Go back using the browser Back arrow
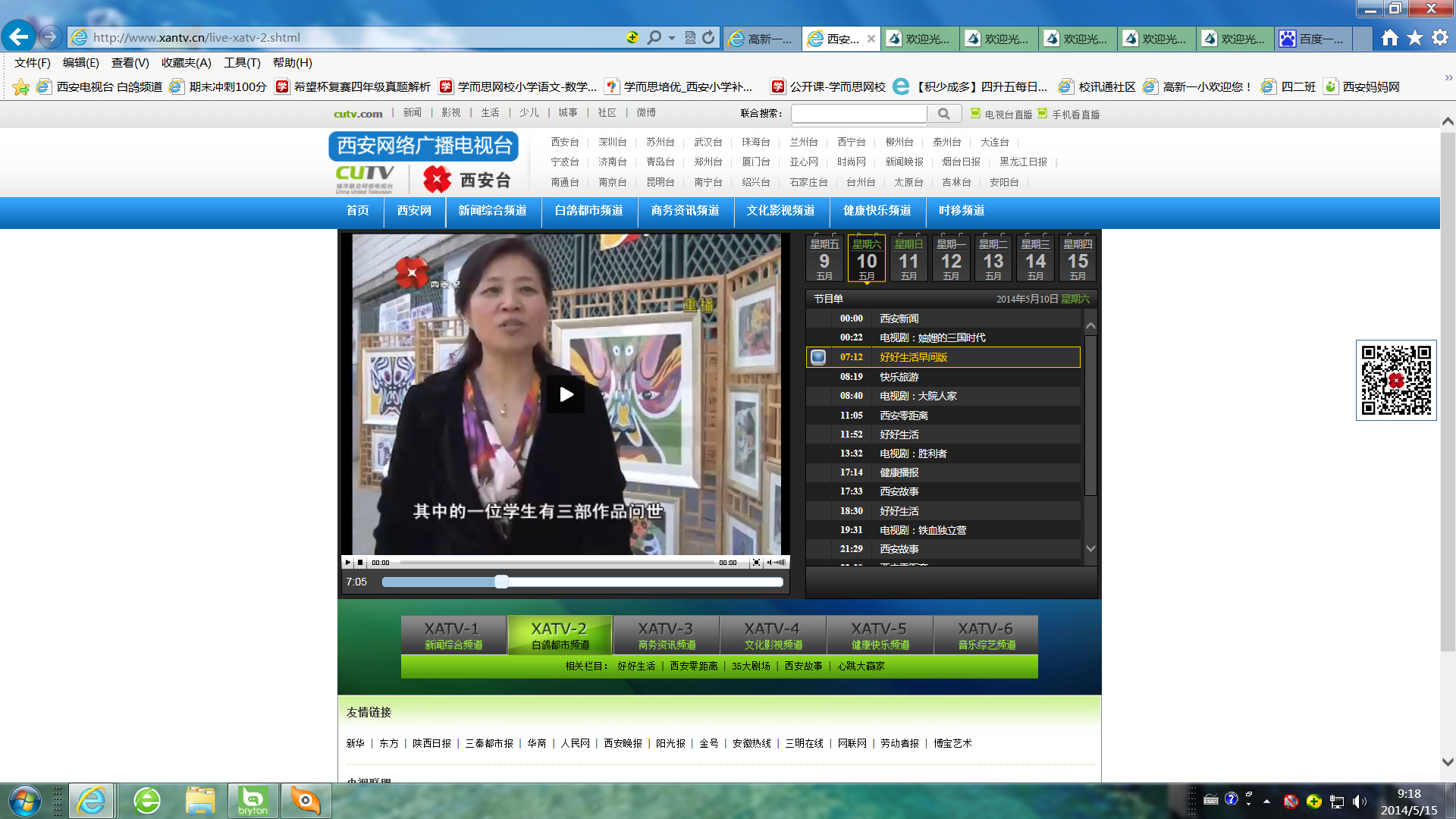The image size is (1456, 819). pyautogui.click(x=19, y=36)
